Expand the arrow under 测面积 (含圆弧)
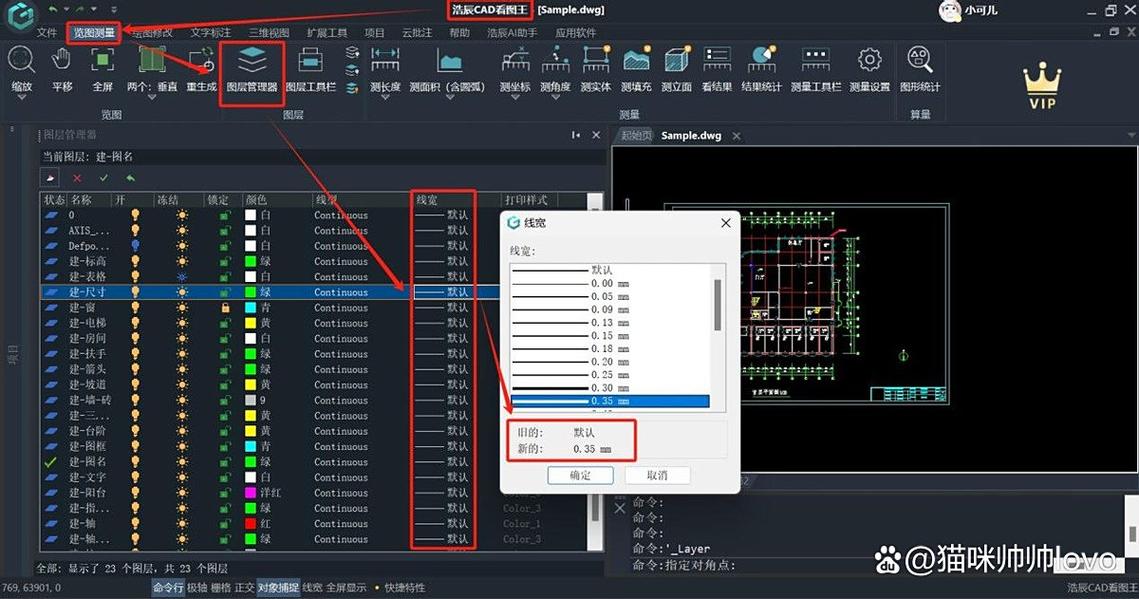Screen dimensions: 1139x599 point(448,97)
